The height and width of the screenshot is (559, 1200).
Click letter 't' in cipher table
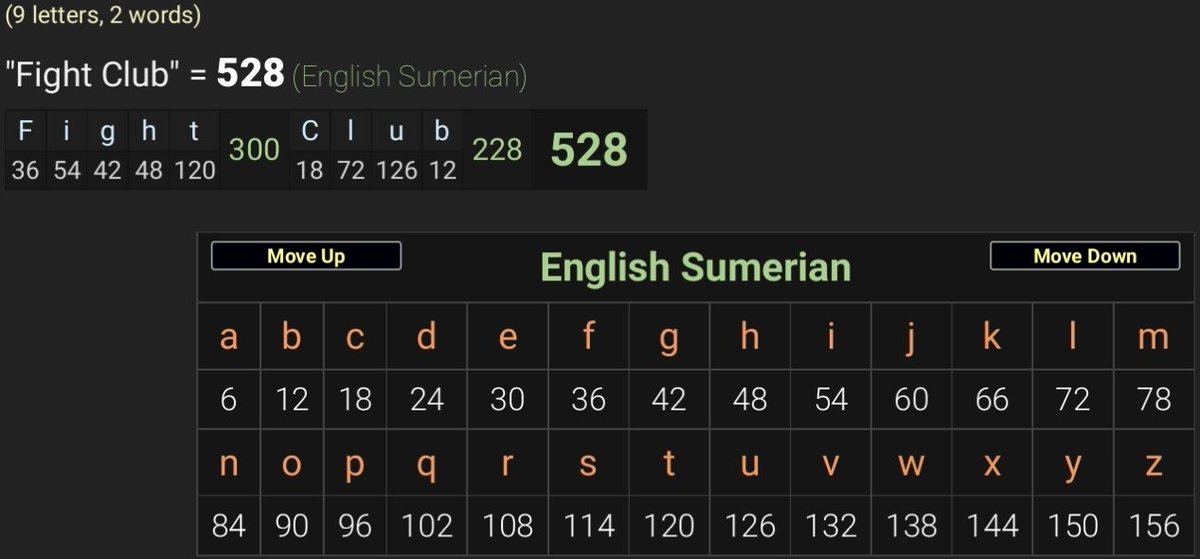pyautogui.click(x=669, y=463)
